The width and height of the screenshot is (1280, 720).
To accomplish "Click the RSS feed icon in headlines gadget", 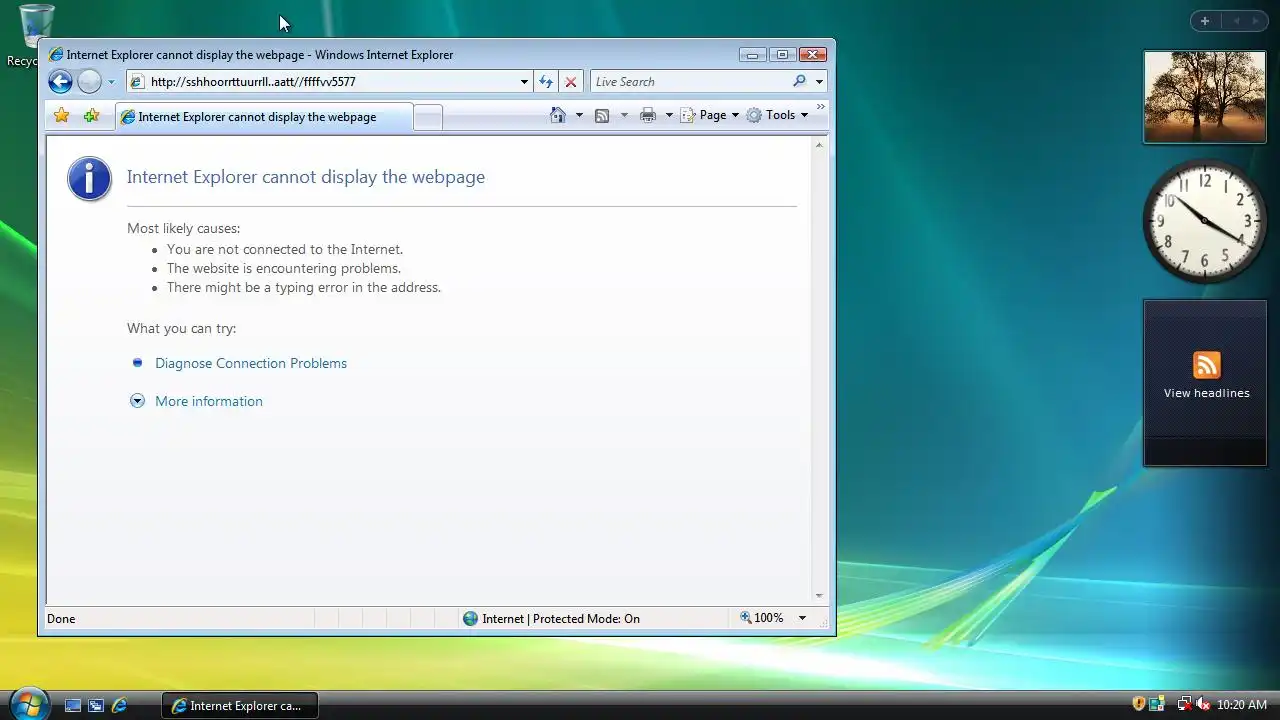I will pyautogui.click(x=1207, y=365).
